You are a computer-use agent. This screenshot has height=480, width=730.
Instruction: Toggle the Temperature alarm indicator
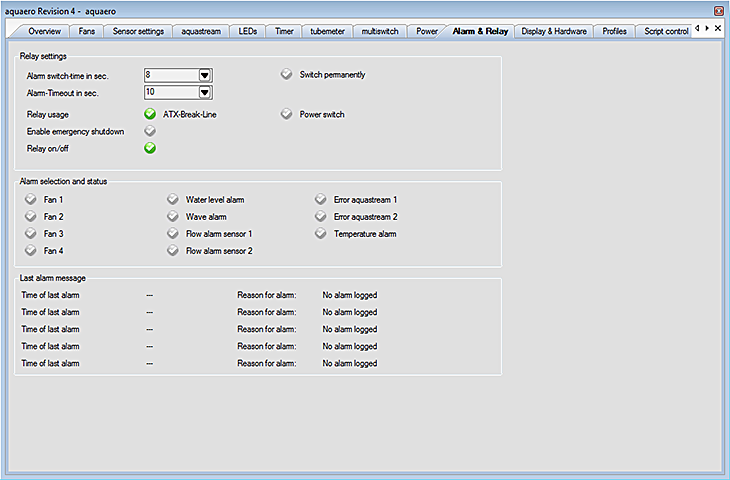point(321,234)
